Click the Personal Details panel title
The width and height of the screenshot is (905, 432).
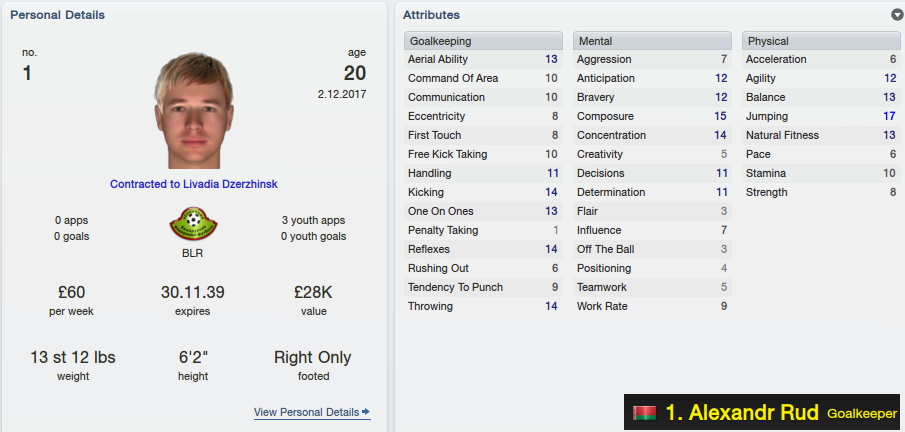click(x=58, y=15)
